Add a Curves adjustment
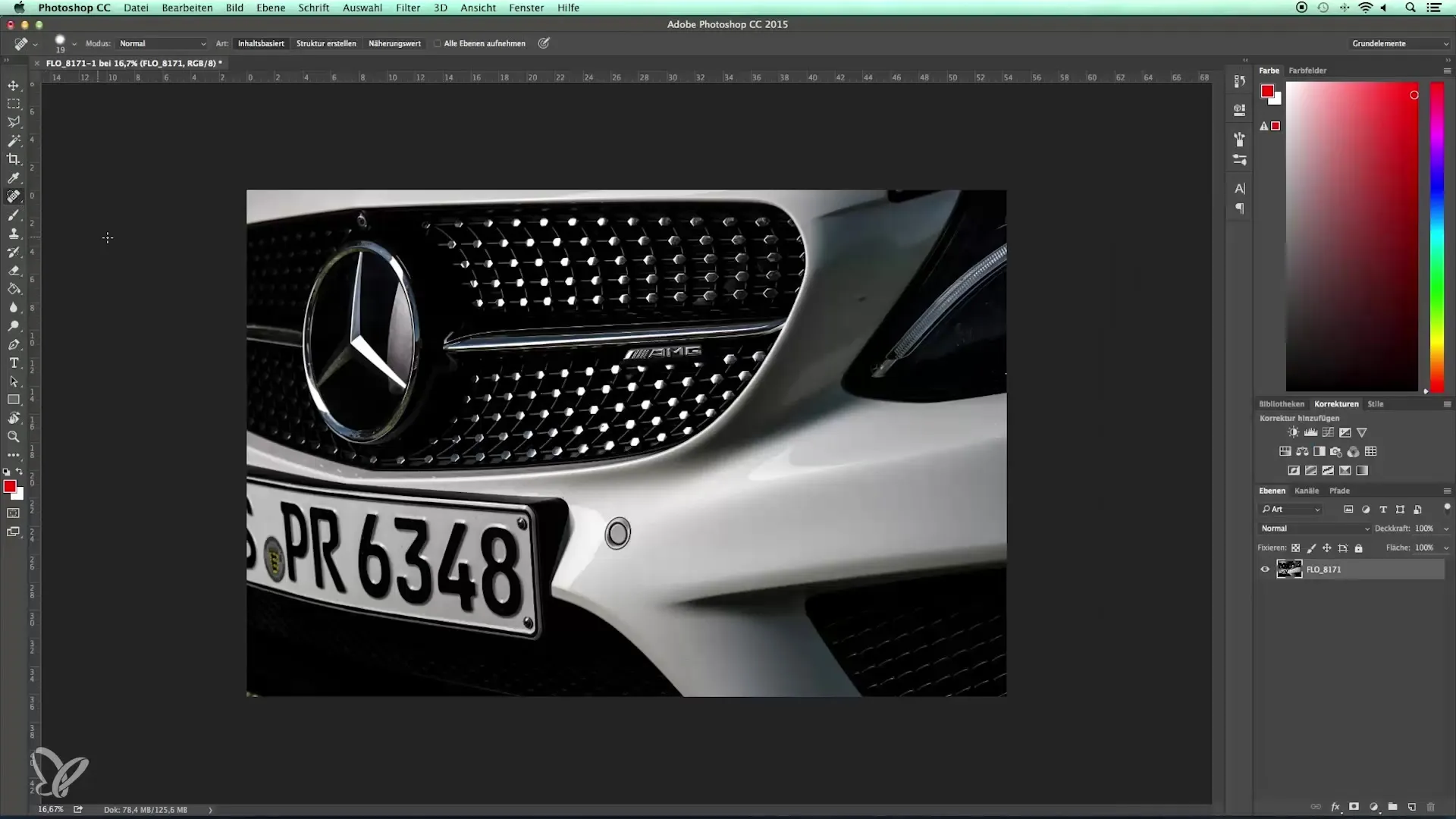This screenshot has width=1456, height=819. click(1328, 432)
